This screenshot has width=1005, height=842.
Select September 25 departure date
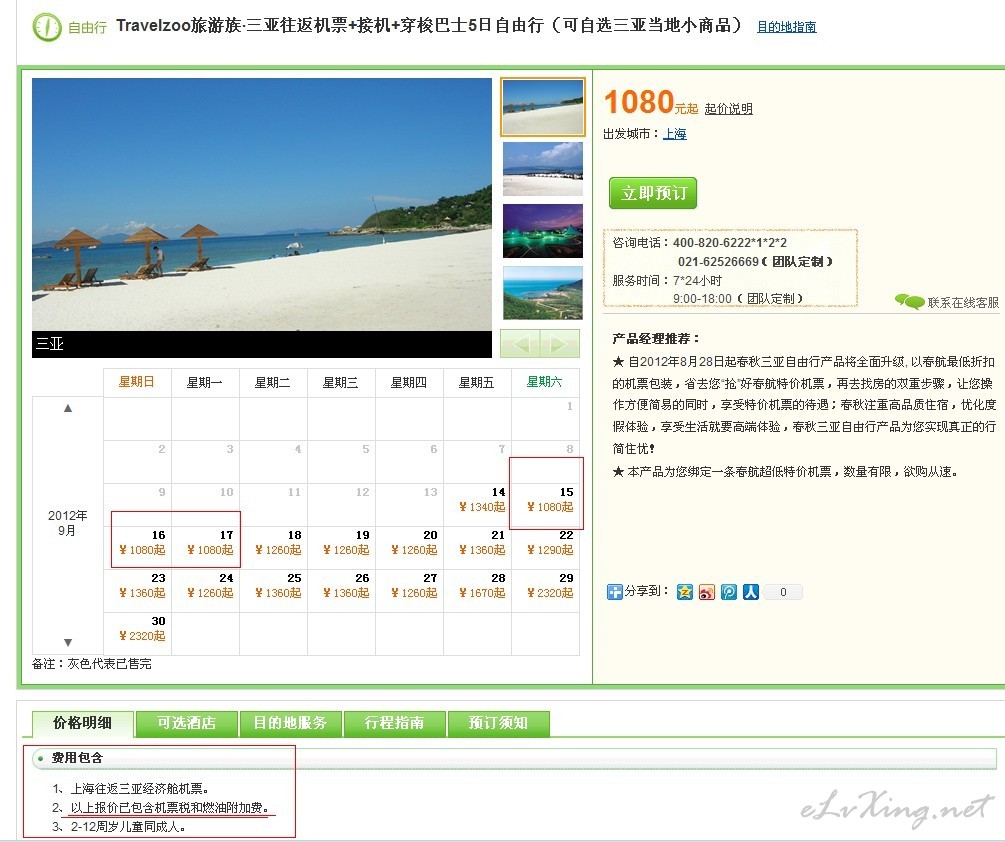point(274,591)
